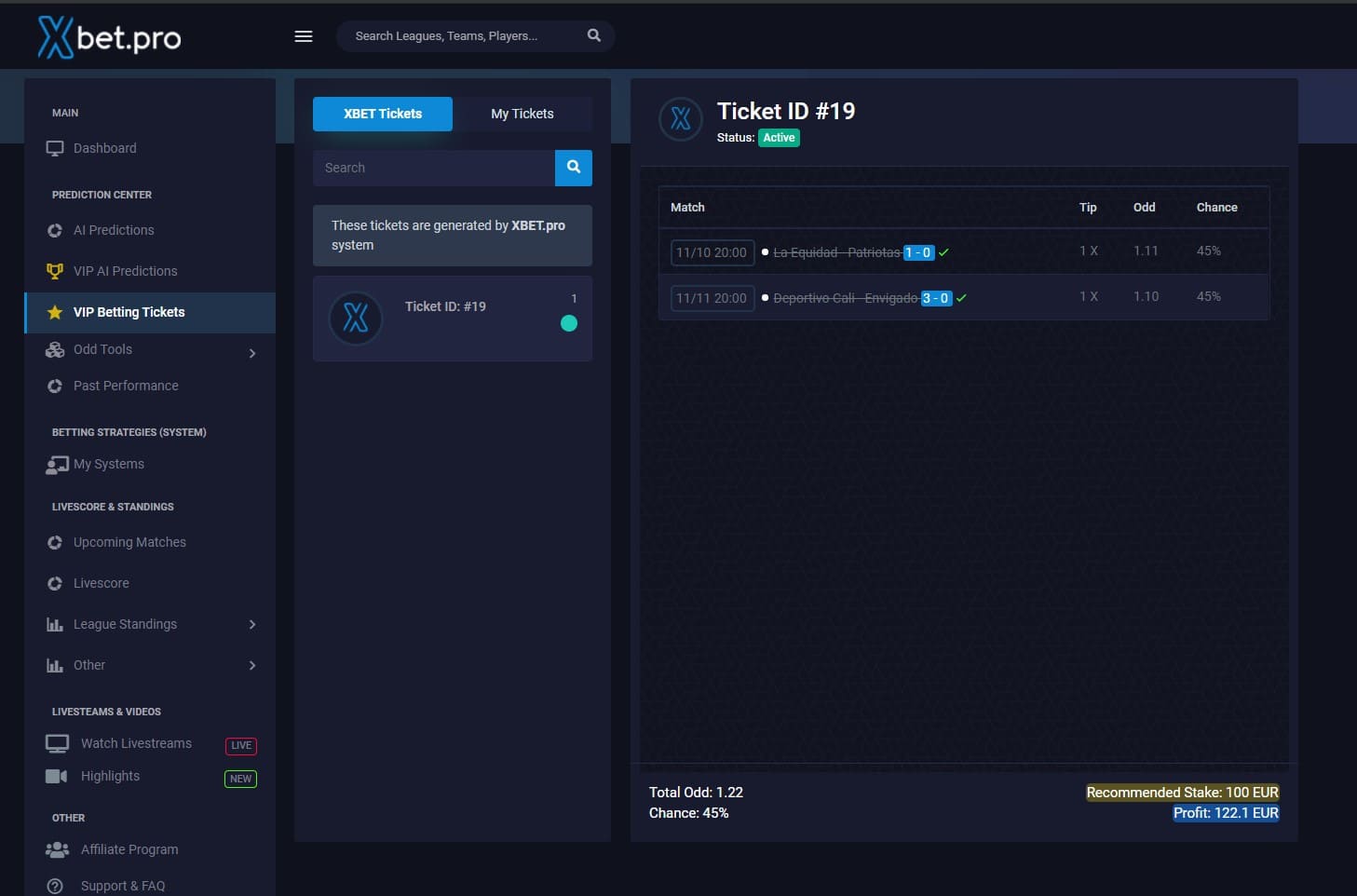Toggle the hamburger menu icon
The height and width of the screenshot is (896, 1357).
point(304,36)
